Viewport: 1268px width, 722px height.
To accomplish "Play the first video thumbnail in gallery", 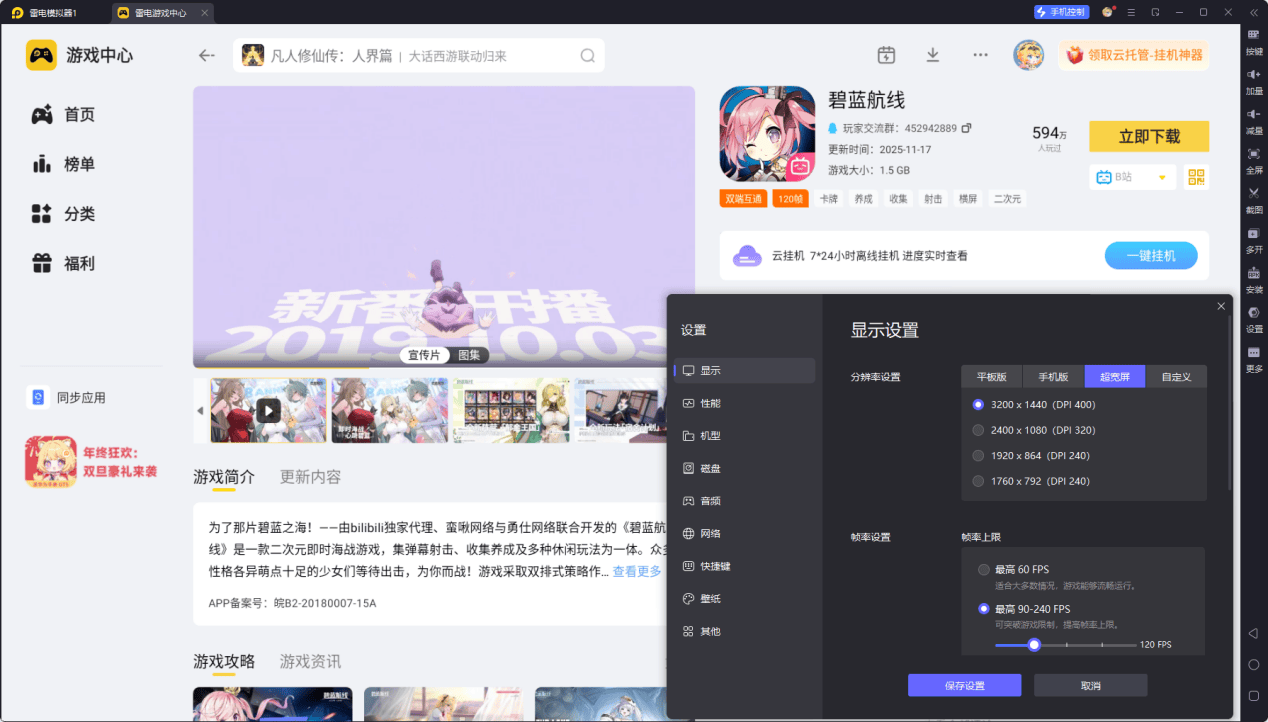I will (268, 410).
